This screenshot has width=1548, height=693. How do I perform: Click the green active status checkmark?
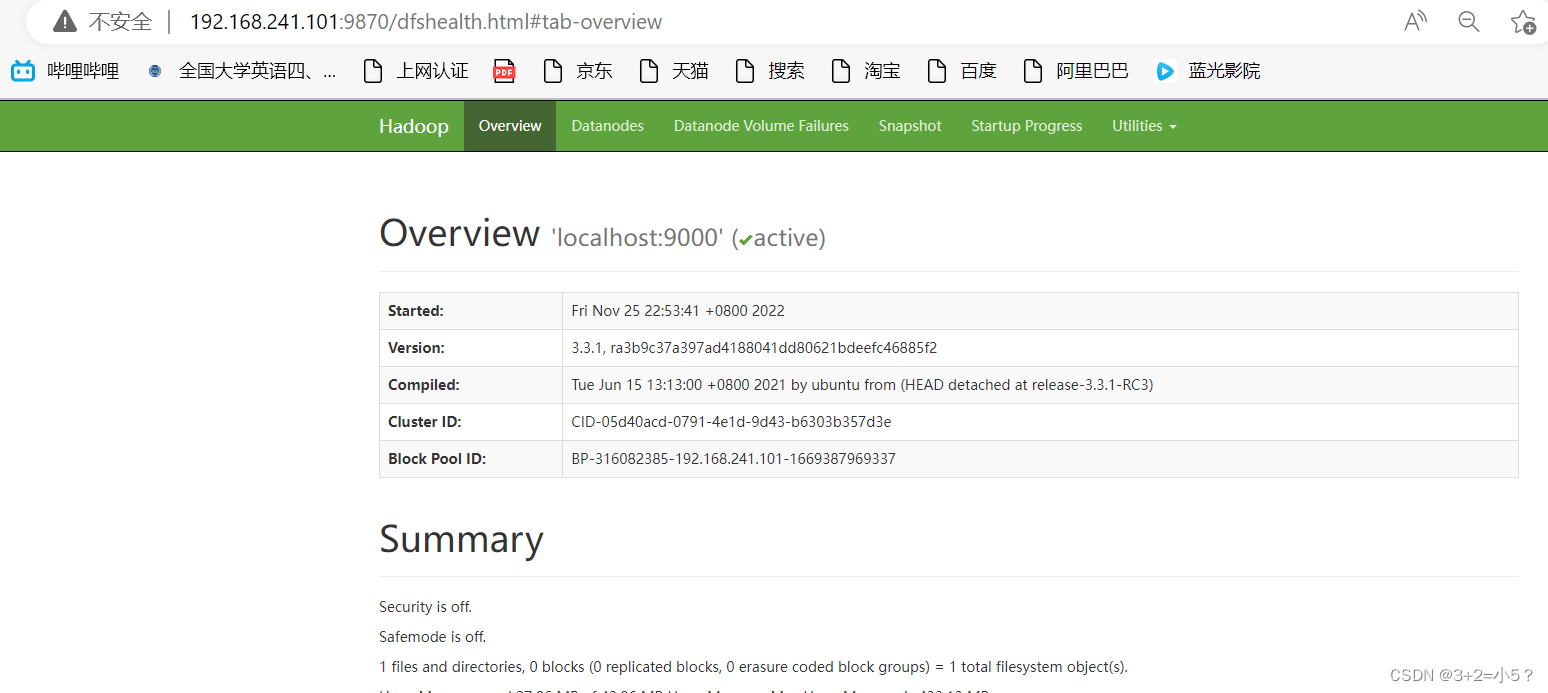coord(745,240)
